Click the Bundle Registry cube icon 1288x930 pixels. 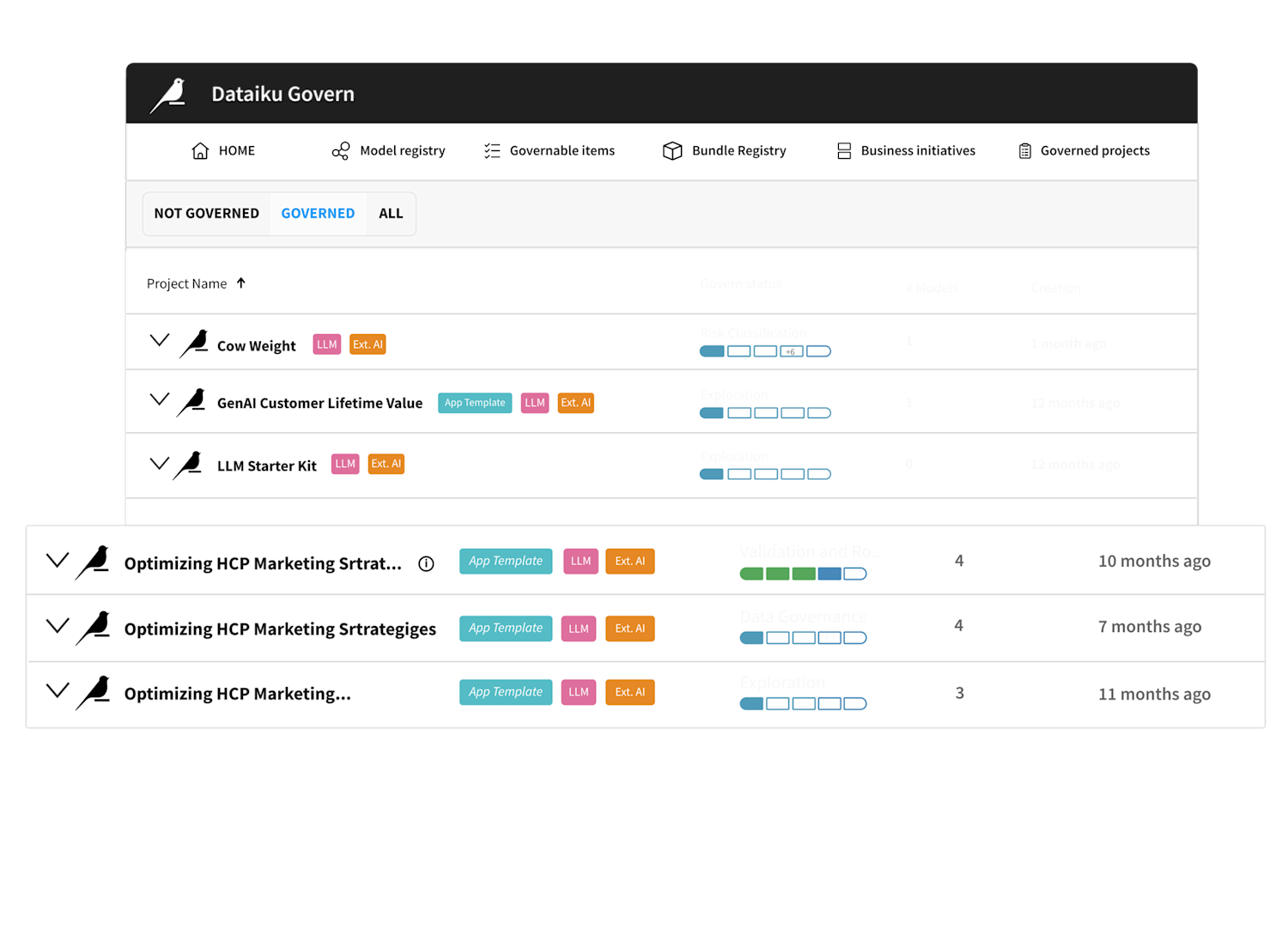coord(672,151)
